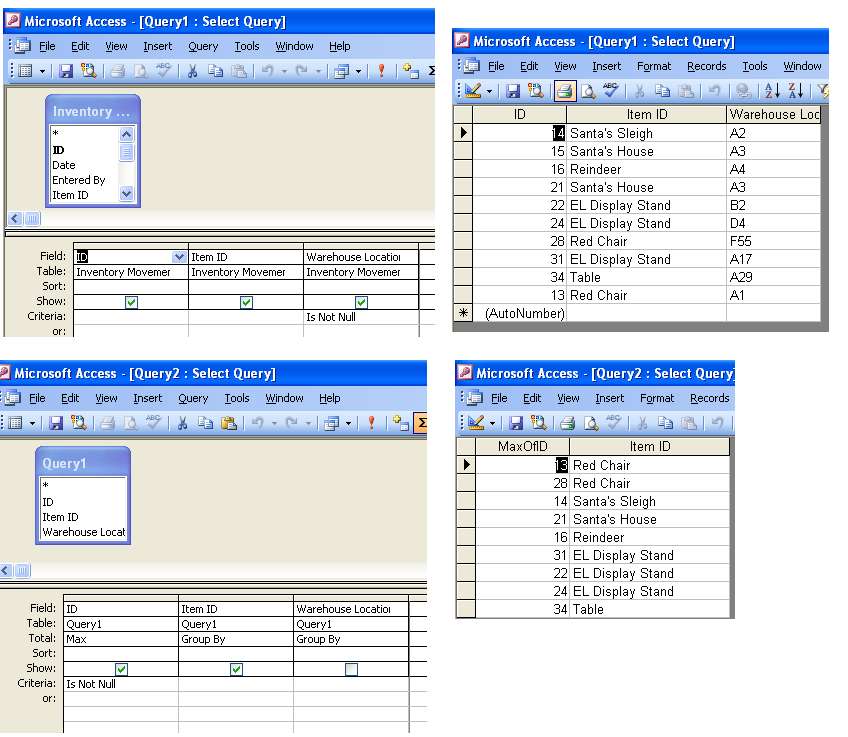Click Run exclamation icon in Query2 design toolbar

click(x=371, y=423)
